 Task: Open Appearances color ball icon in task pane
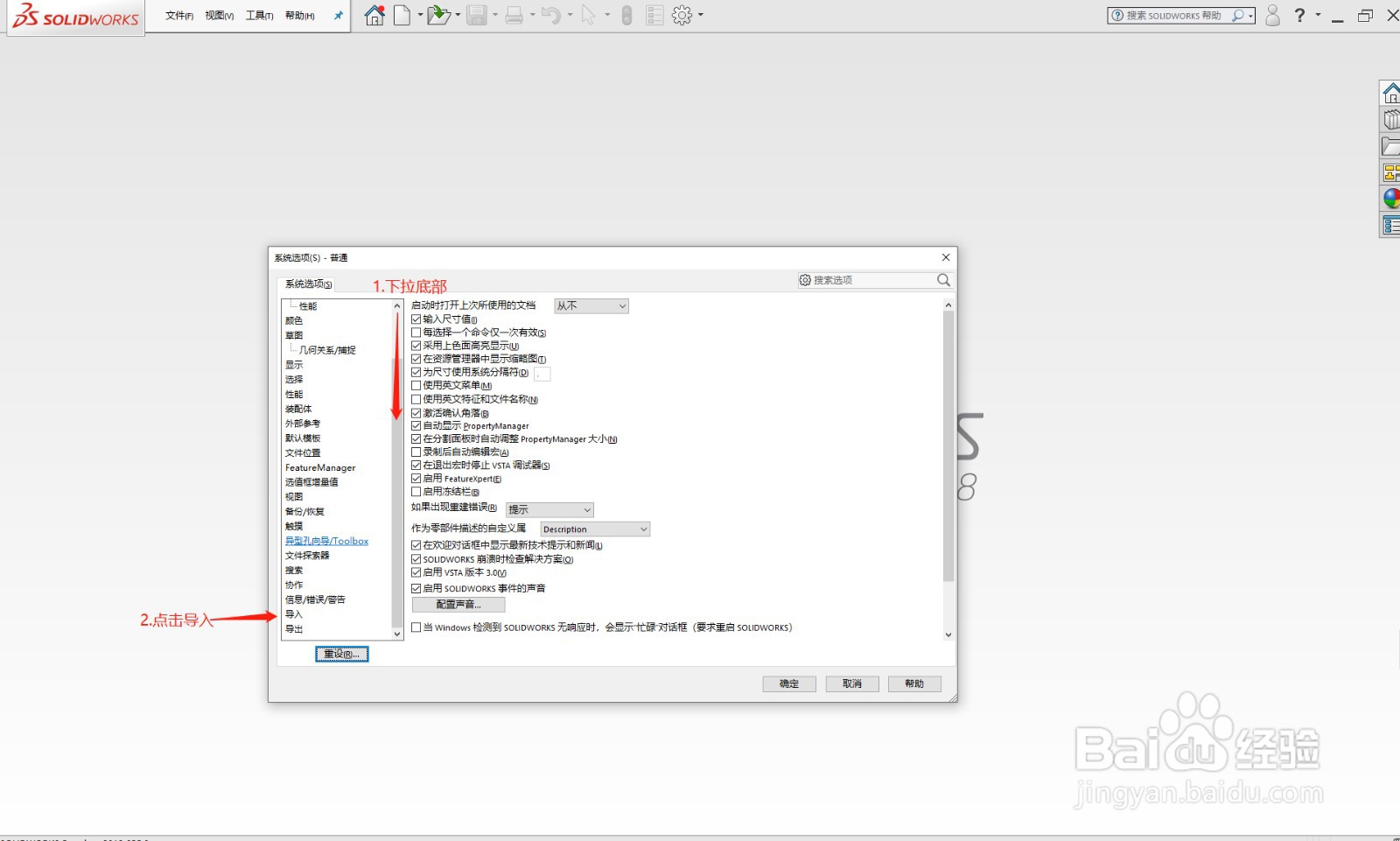click(x=1390, y=199)
